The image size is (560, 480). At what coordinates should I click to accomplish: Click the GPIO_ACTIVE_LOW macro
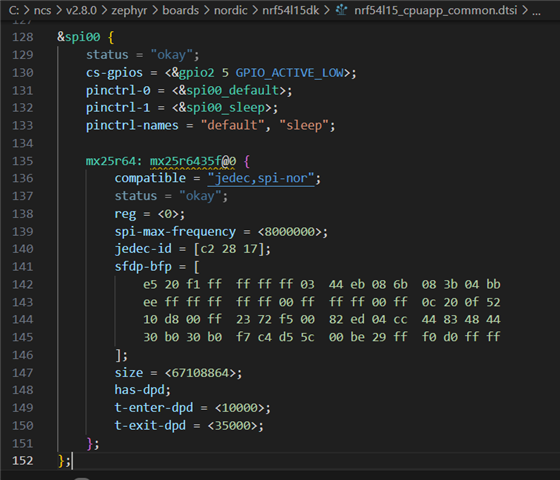pos(289,73)
